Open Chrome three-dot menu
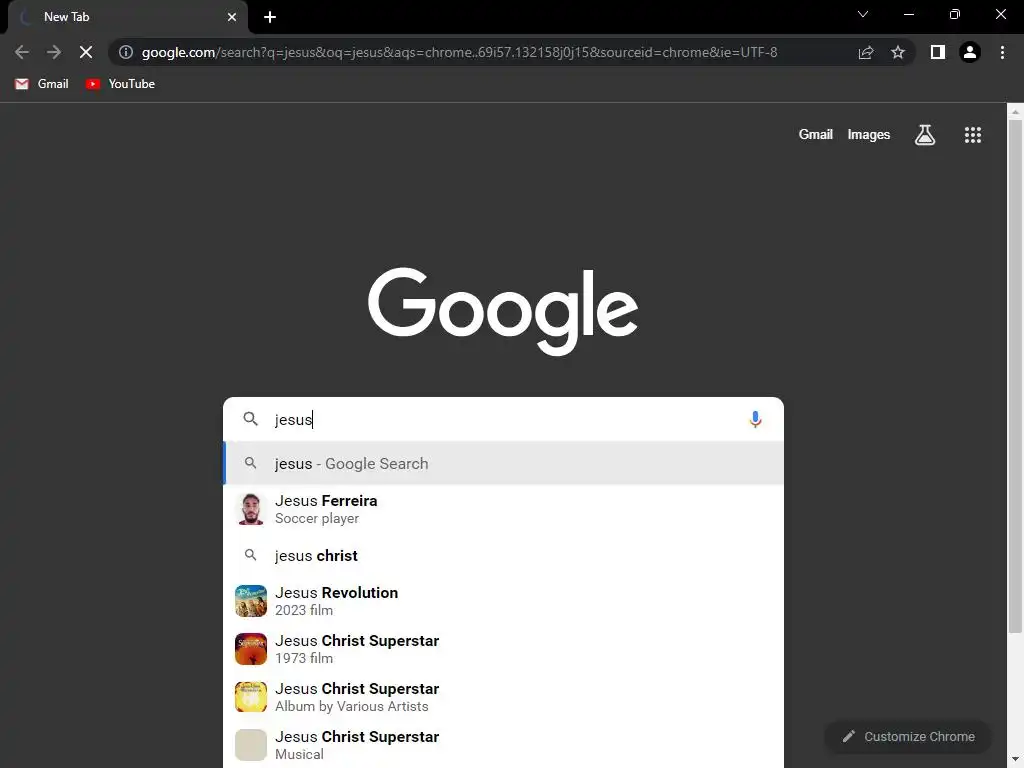Screen dimensions: 1024x768 click(1002, 52)
